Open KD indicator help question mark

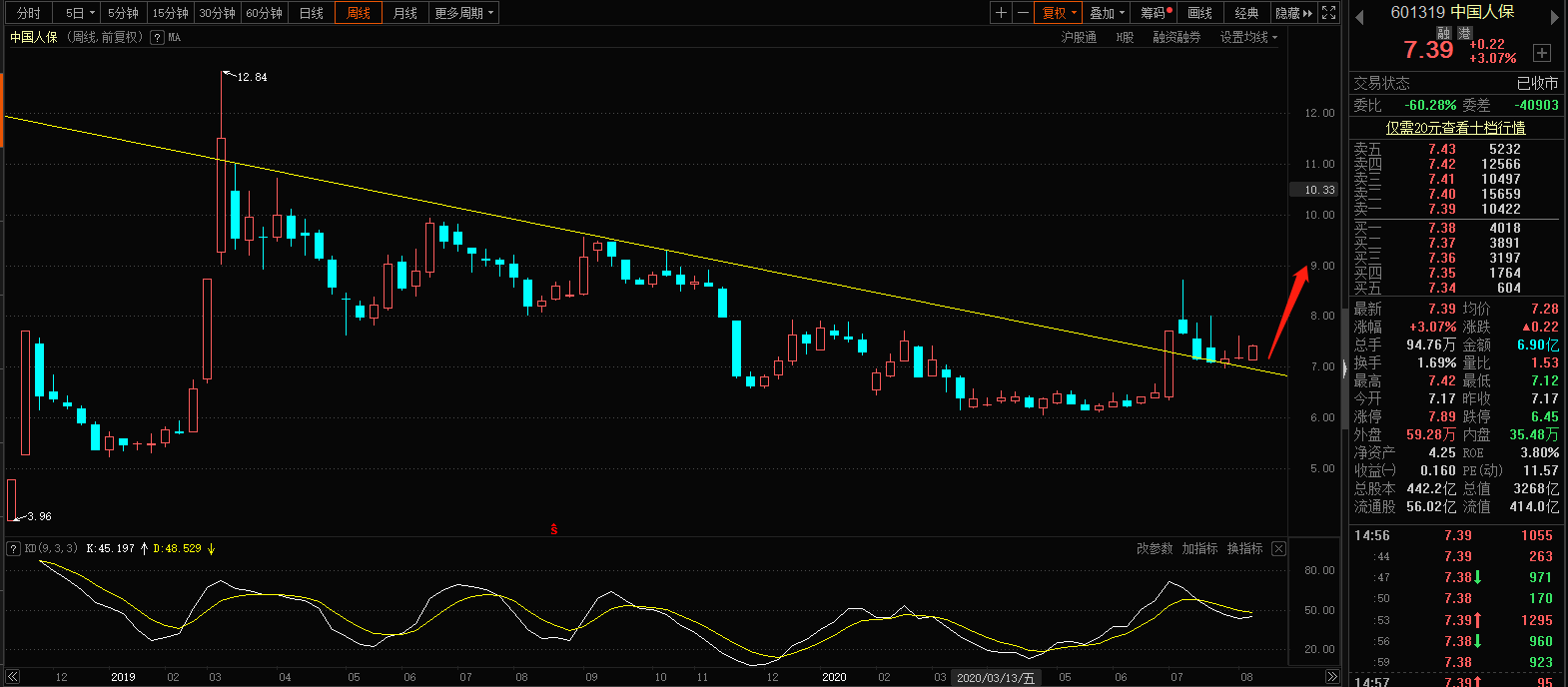coord(13,548)
